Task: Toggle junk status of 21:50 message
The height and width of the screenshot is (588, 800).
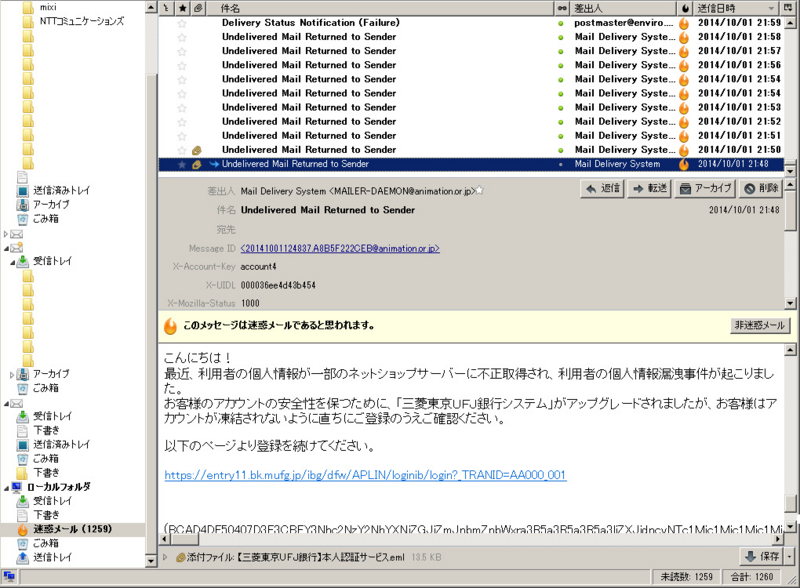Action: 684,150
